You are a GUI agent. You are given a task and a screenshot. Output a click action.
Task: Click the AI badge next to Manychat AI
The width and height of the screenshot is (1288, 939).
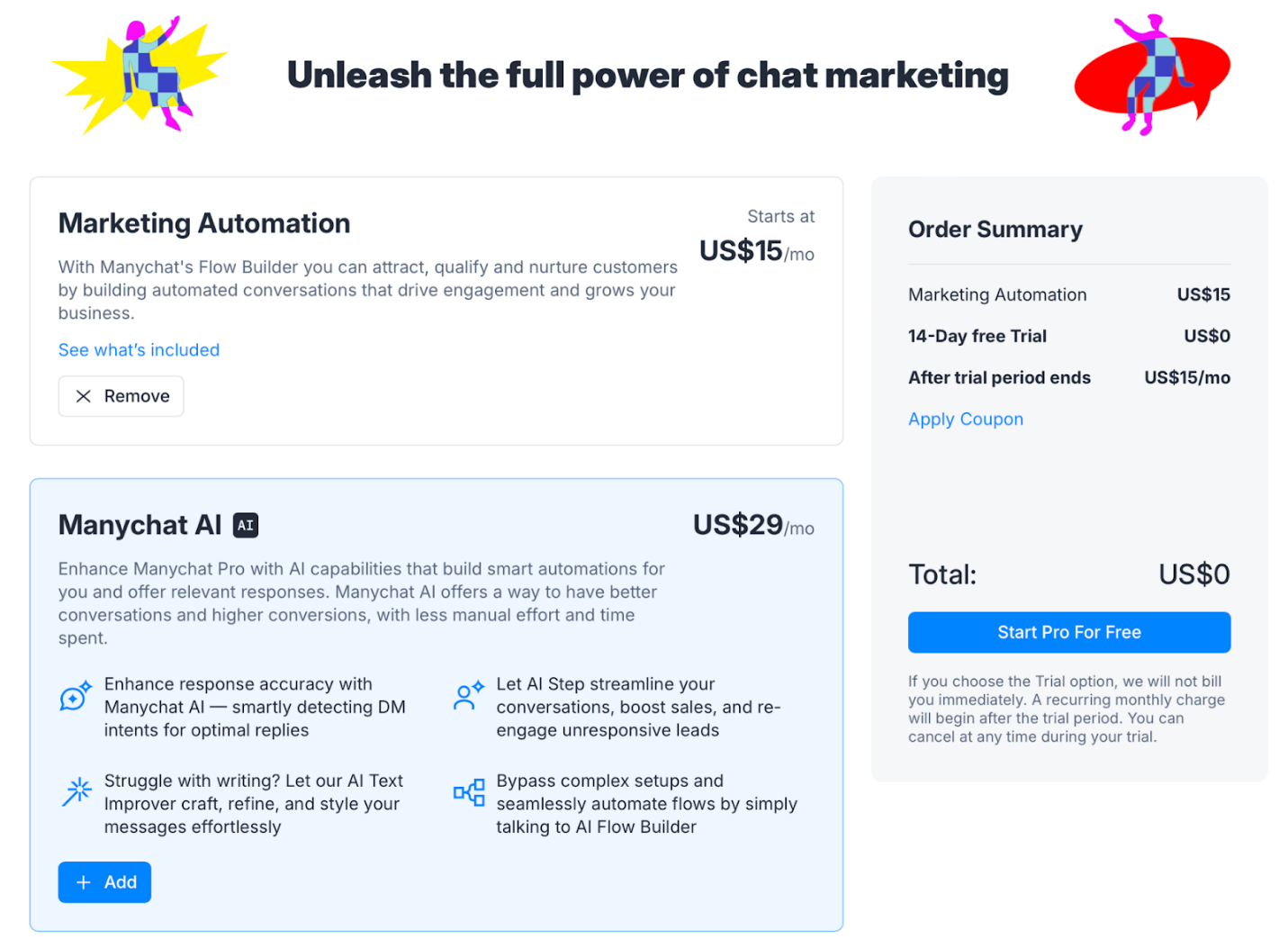245,525
